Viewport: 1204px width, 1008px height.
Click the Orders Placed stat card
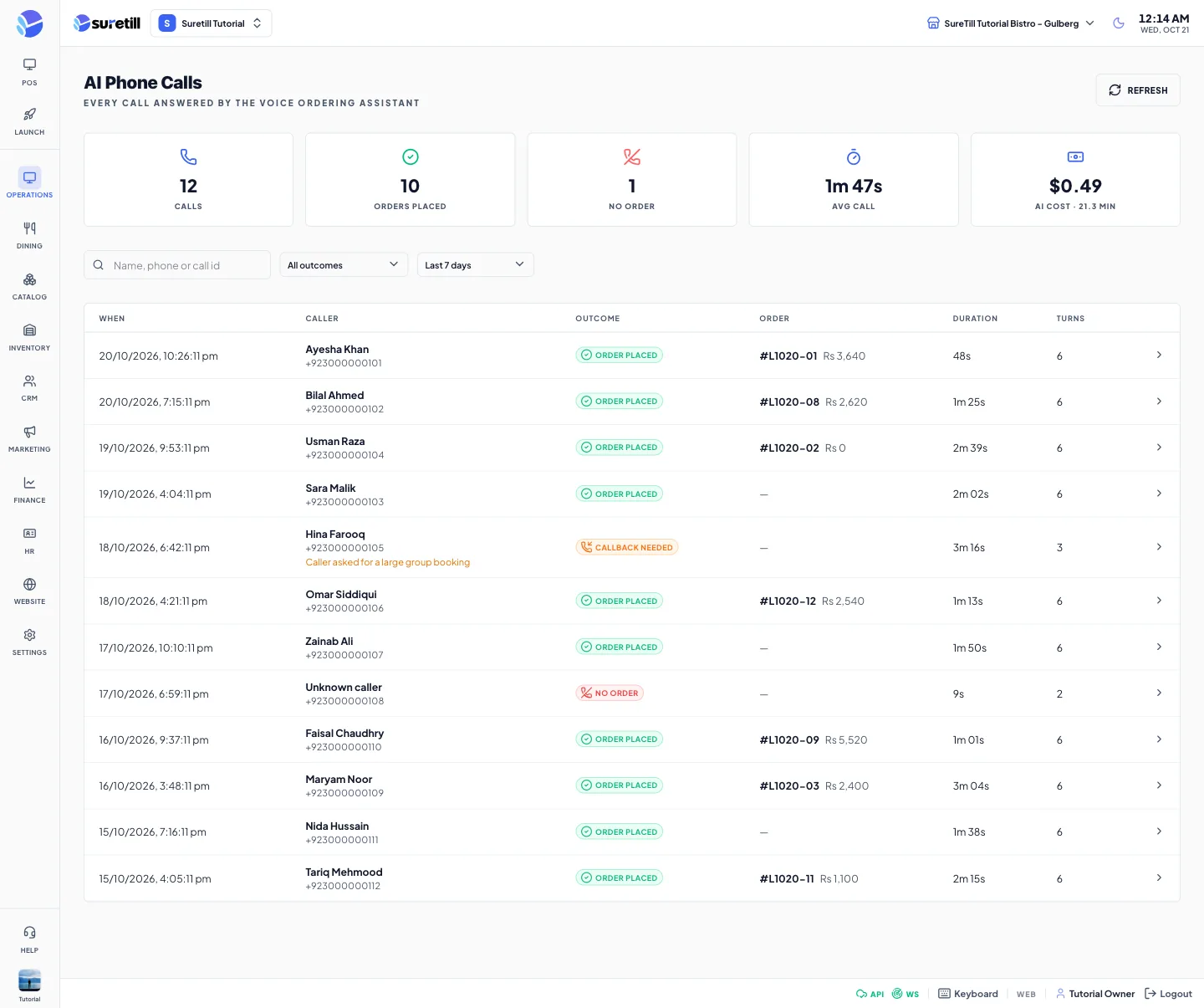click(410, 180)
